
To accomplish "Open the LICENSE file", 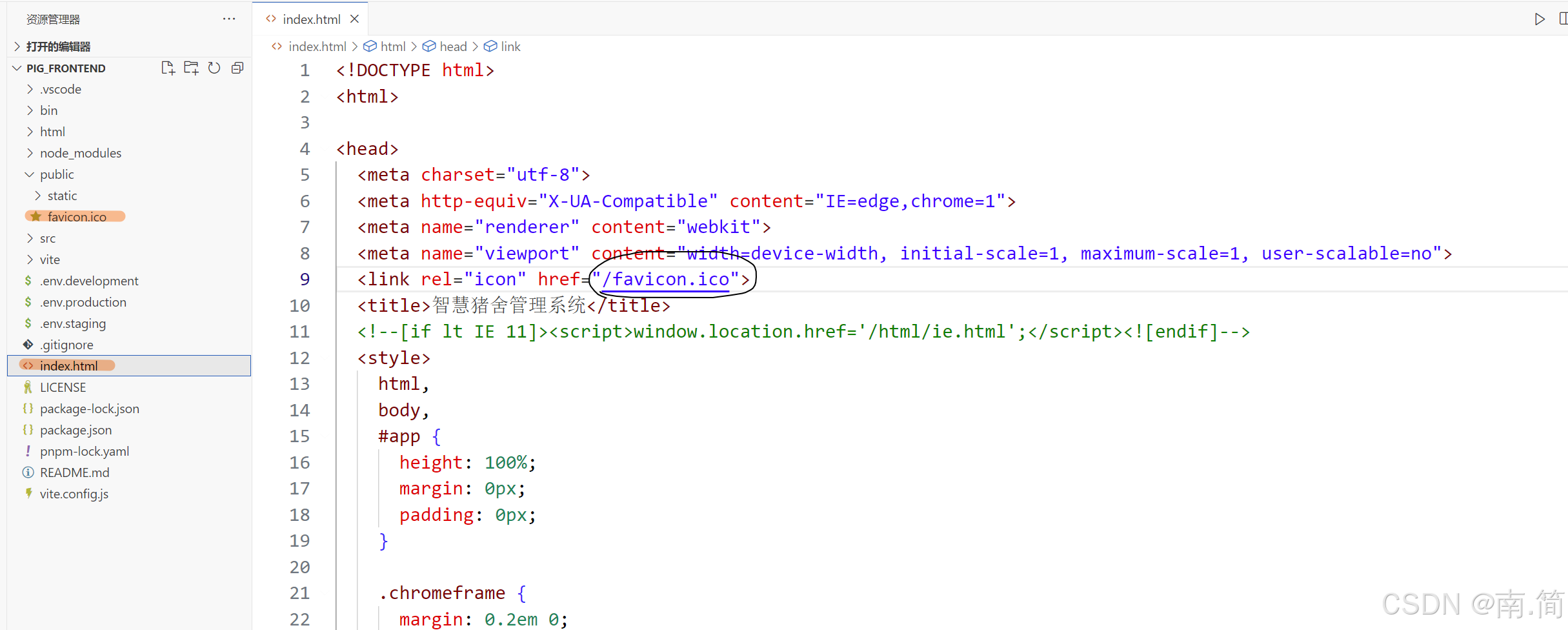I will click(x=129, y=387).
